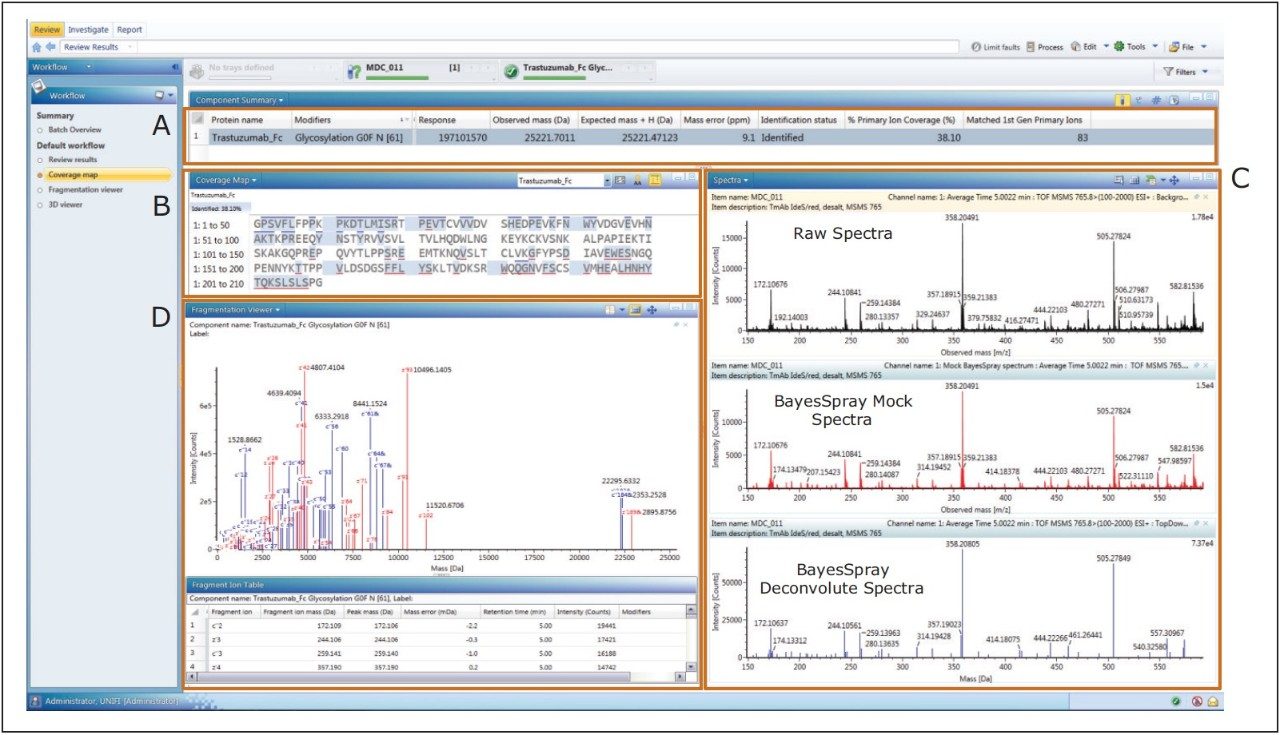Switch to the Investigate tab
Image resolution: width=1280 pixels, height=735 pixels.
tap(88, 30)
